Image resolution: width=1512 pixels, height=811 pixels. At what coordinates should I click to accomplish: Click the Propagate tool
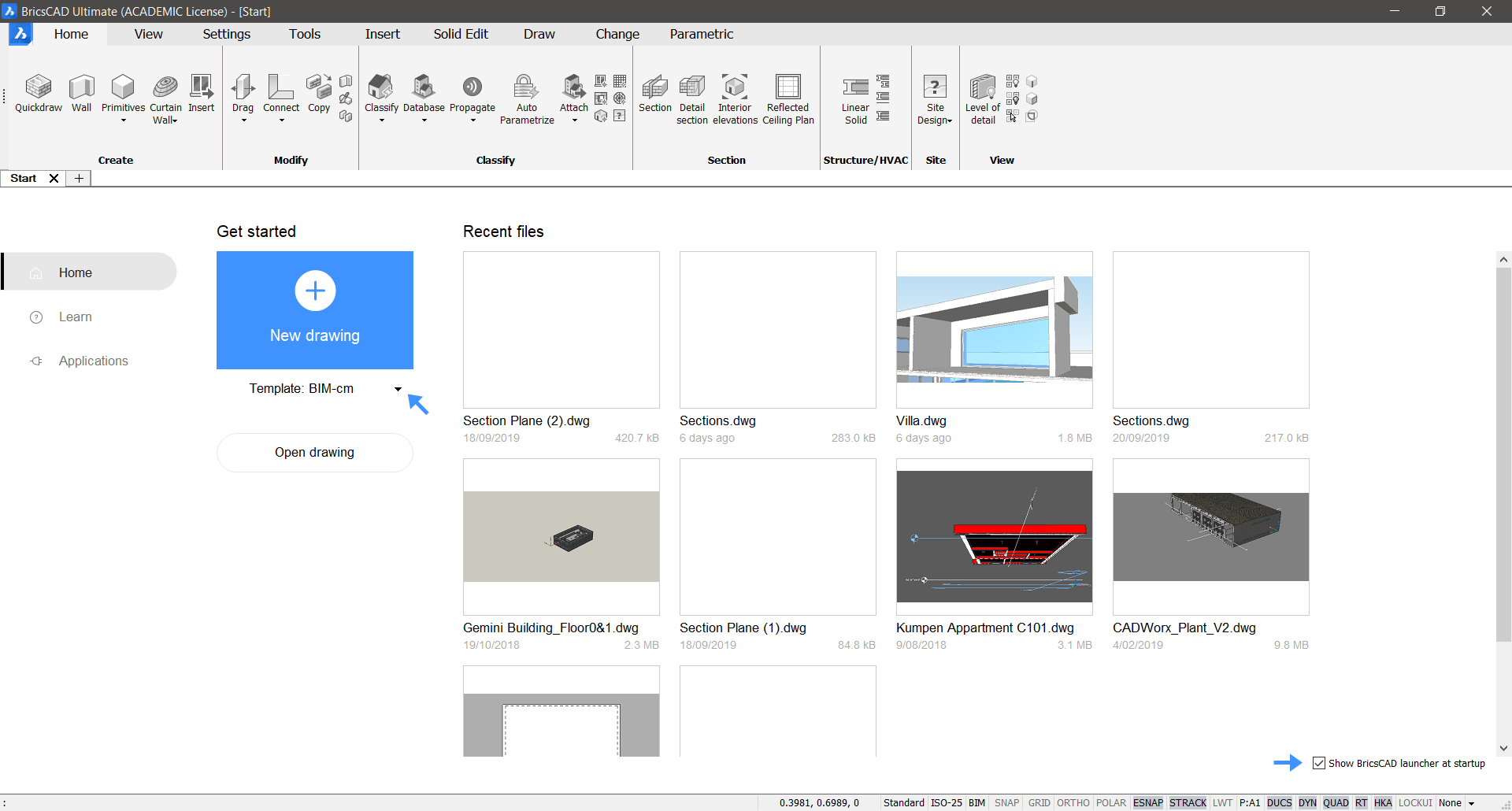click(x=472, y=94)
